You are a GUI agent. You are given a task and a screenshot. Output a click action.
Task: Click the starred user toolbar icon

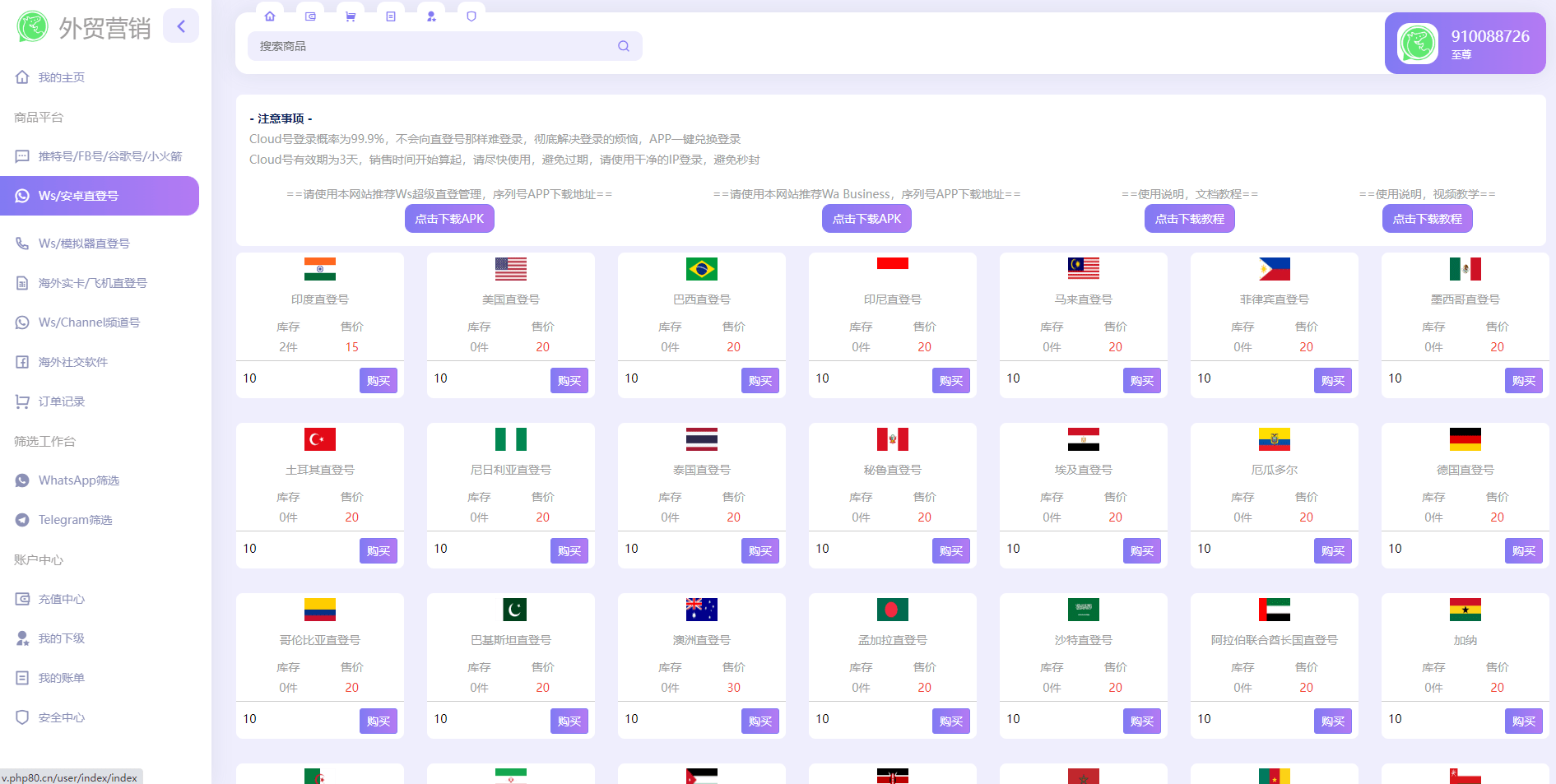pyautogui.click(x=431, y=16)
